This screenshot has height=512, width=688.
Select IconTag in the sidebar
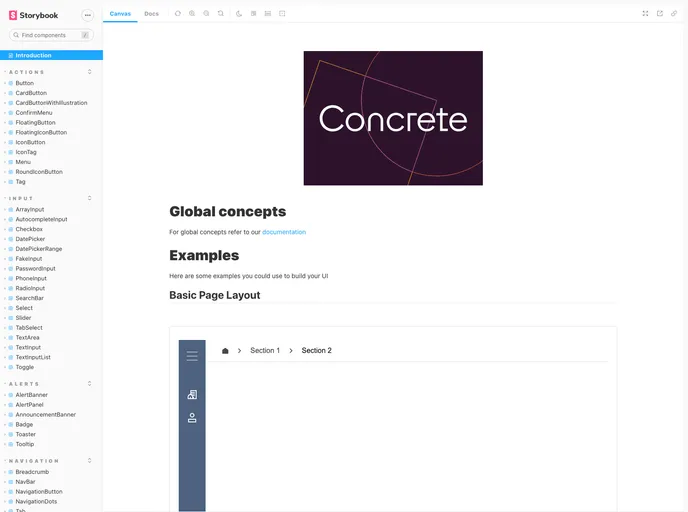(26, 152)
